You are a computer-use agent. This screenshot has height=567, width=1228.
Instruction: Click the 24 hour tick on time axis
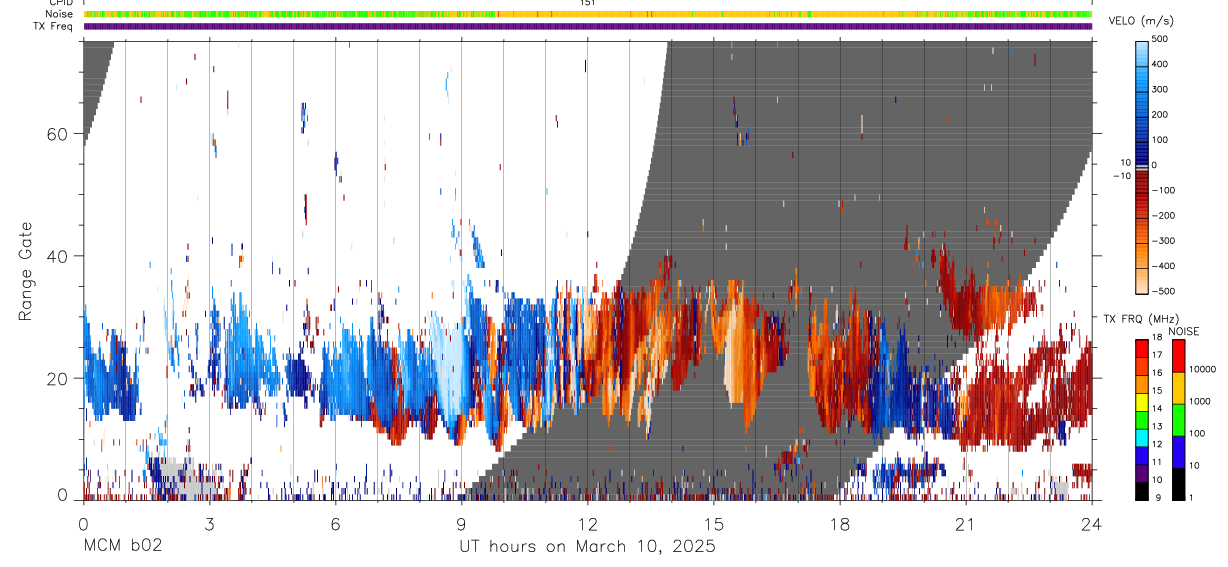point(1091,523)
